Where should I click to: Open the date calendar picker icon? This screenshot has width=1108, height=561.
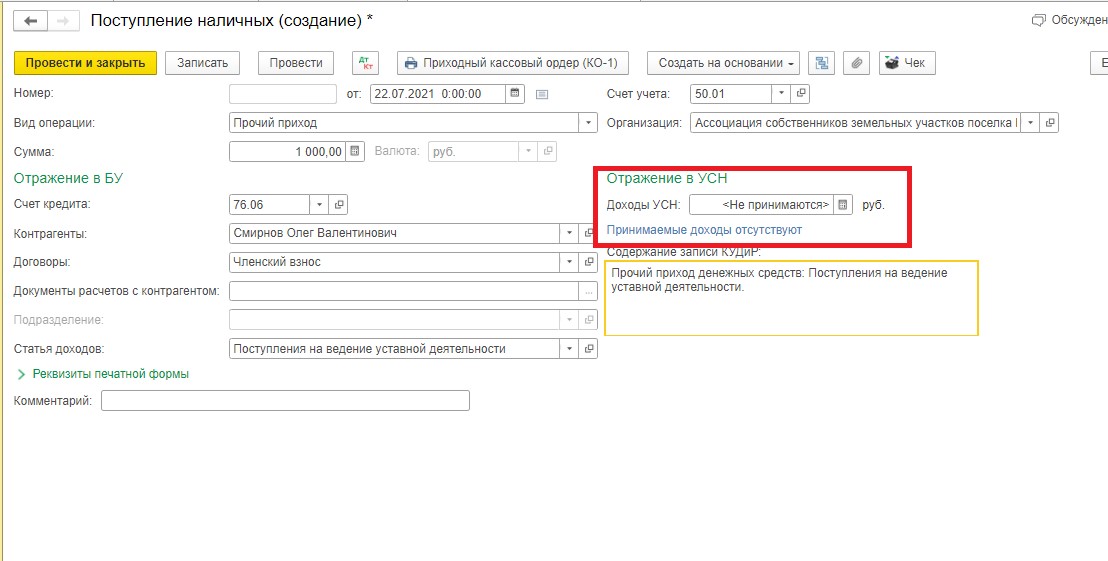coord(515,94)
